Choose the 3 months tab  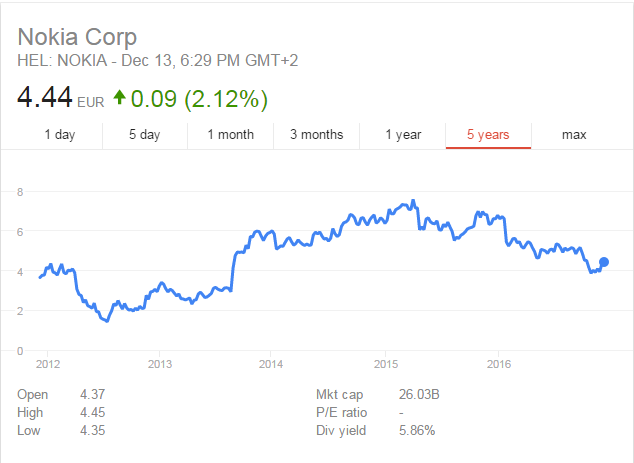316,134
